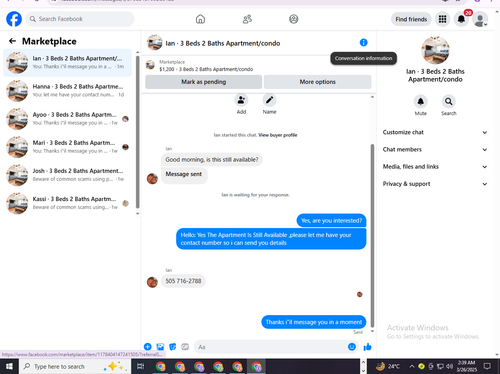Open the Hanna conversation in list
500x374 pixels.
[x=68, y=91]
